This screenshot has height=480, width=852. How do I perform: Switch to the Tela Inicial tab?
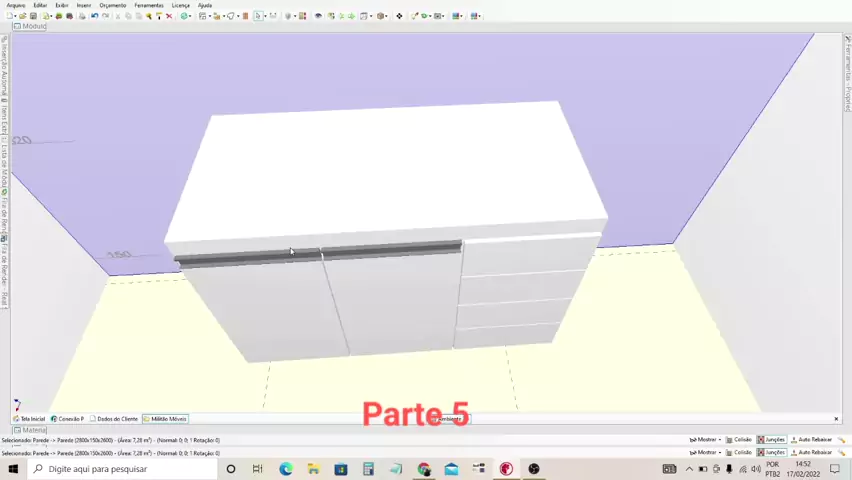click(29, 419)
